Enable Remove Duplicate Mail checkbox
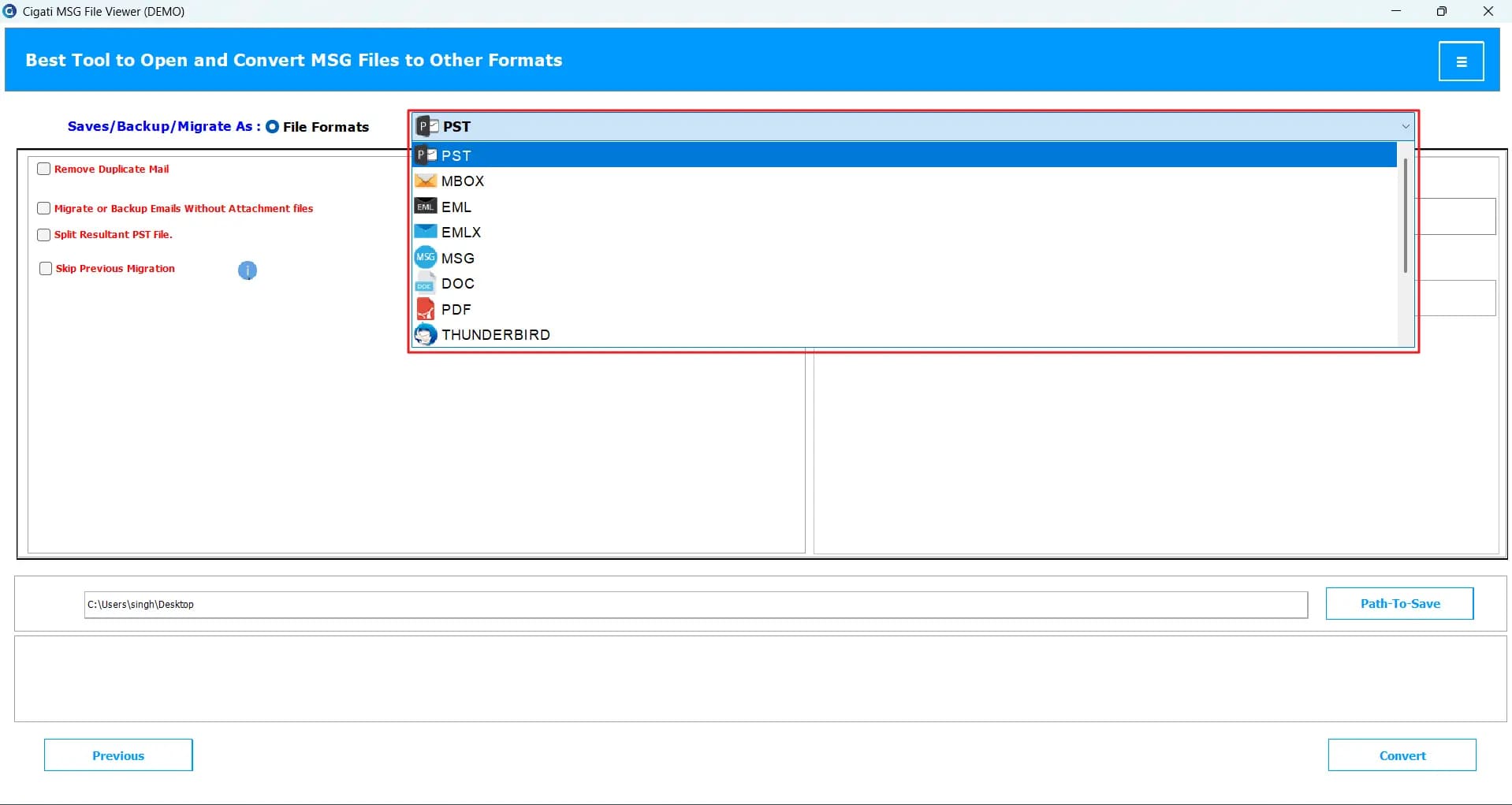The image size is (1512, 805). click(x=44, y=169)
